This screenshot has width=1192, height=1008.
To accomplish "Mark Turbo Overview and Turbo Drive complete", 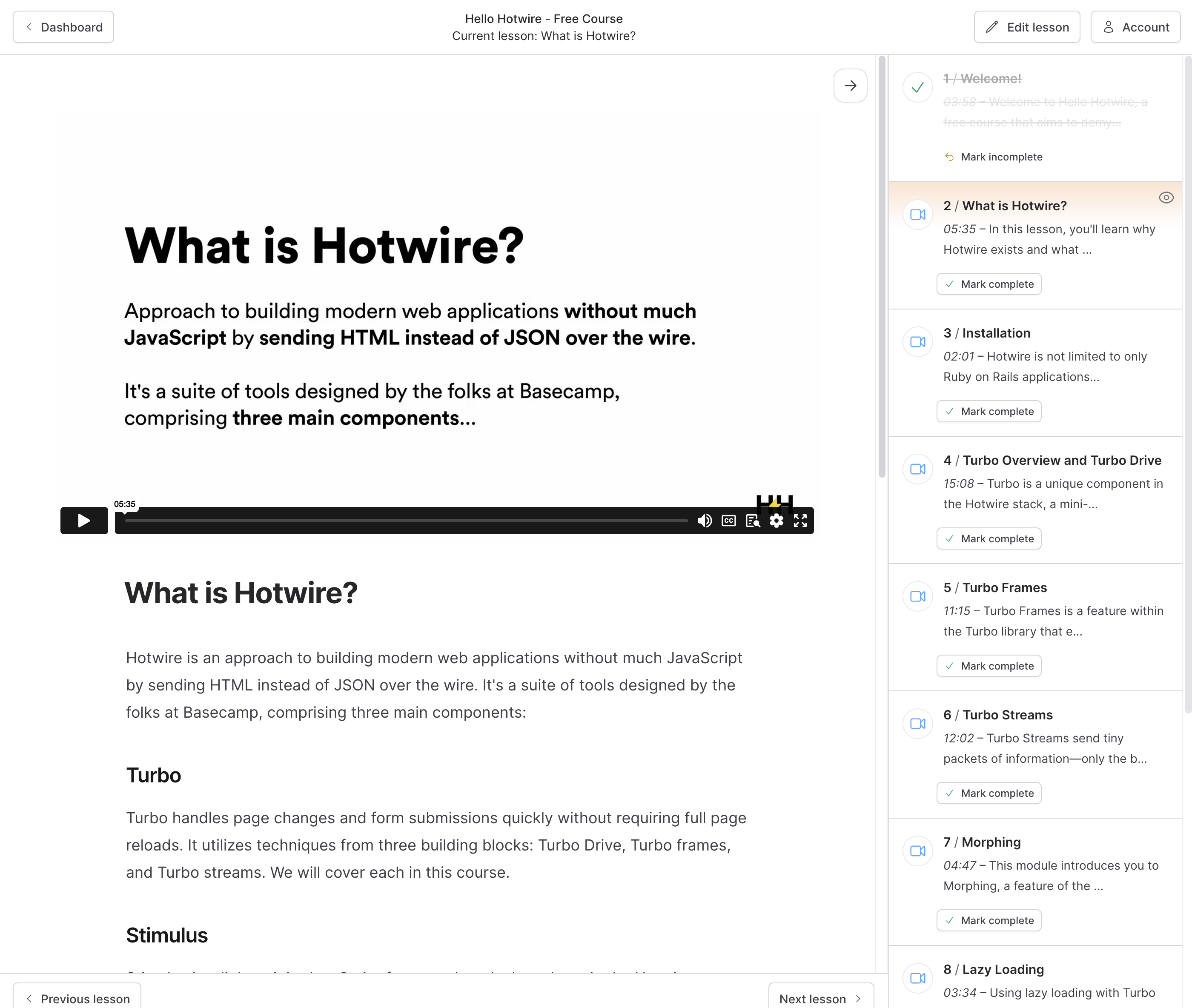I will point(989,539).
